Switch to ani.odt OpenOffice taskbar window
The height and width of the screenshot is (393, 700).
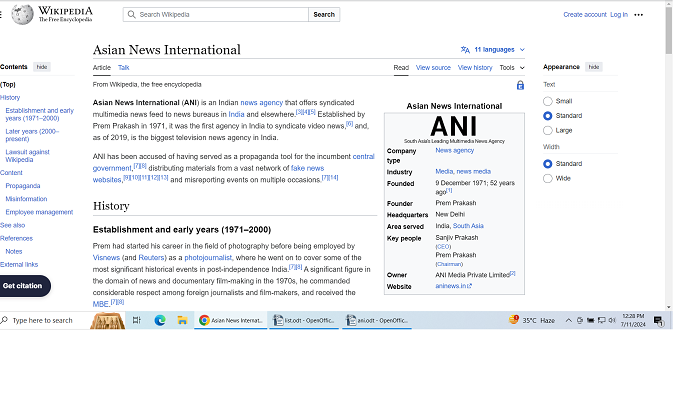point(377,320)
